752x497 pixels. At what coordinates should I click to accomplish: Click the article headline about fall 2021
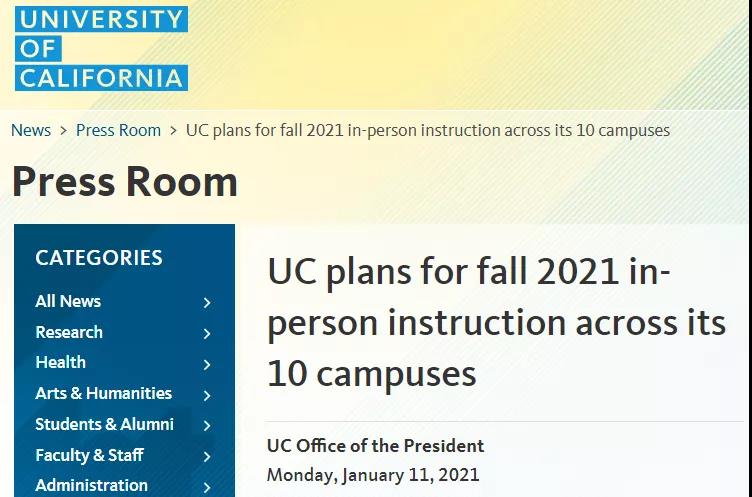coord(497,323)
